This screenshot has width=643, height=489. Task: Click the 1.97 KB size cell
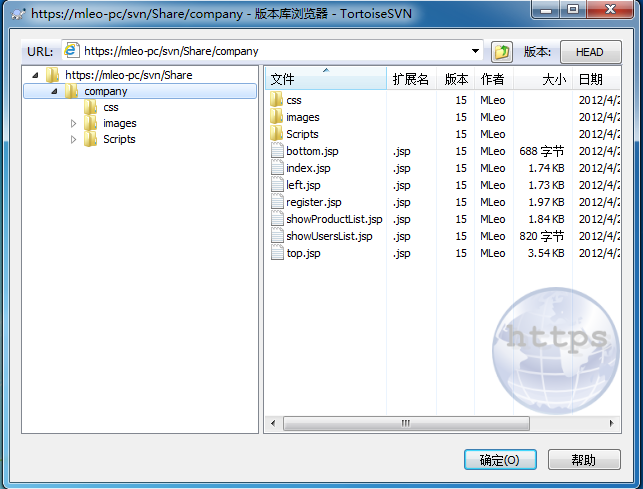tap(546, 202)
